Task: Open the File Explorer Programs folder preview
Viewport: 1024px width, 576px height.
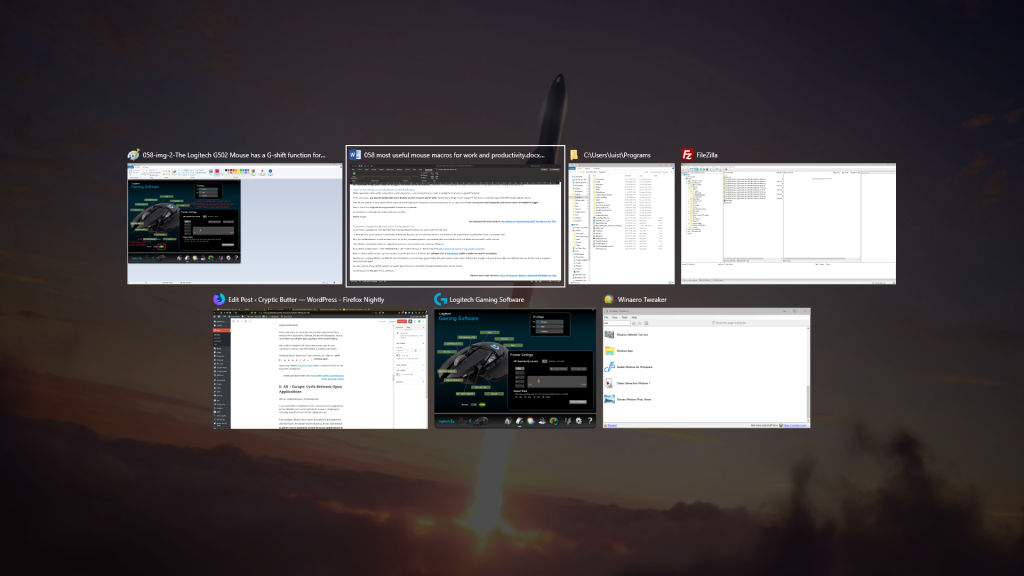Action: 622,223
